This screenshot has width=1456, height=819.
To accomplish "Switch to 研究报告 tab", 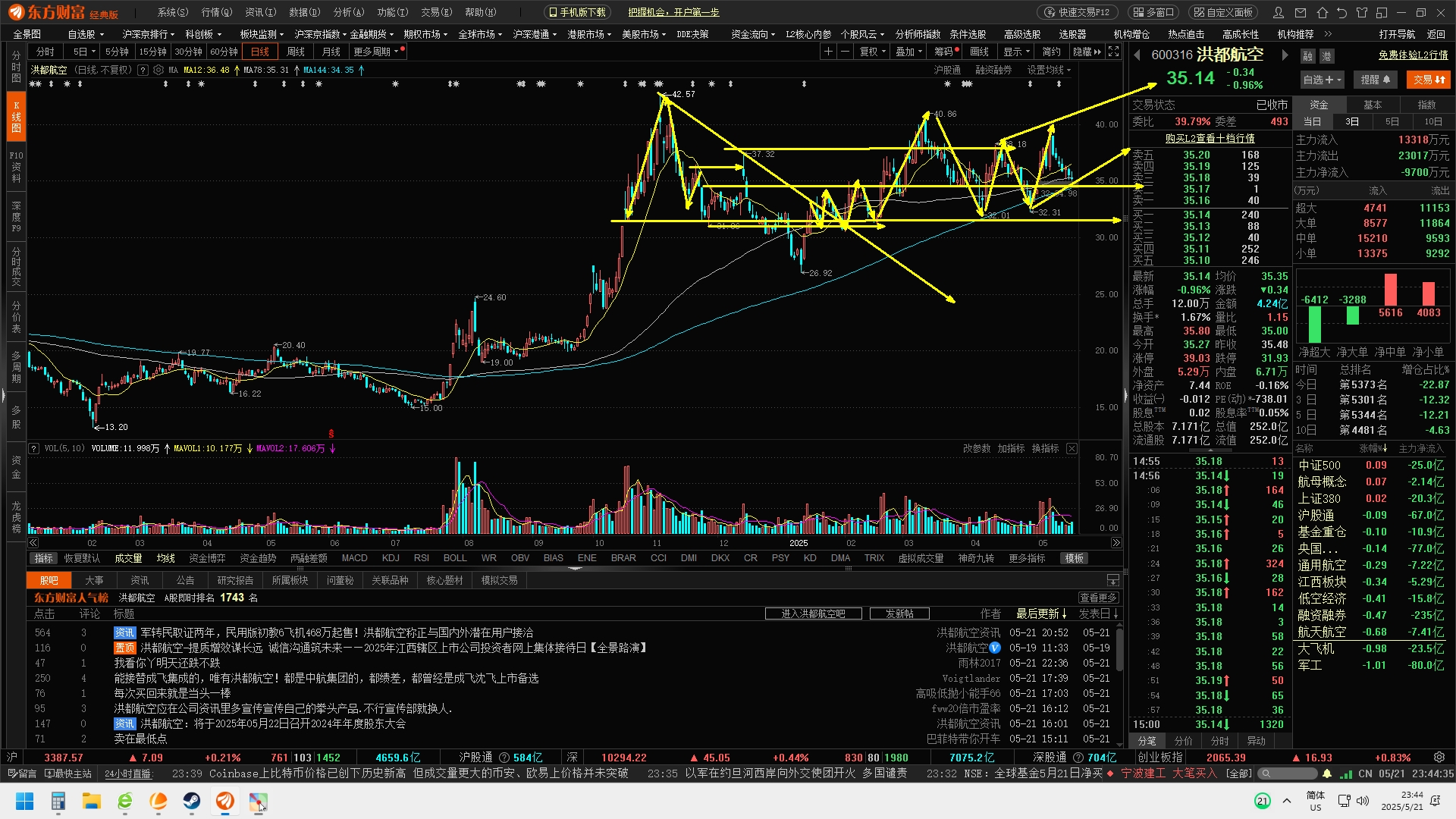I will (x=235, y=580).
